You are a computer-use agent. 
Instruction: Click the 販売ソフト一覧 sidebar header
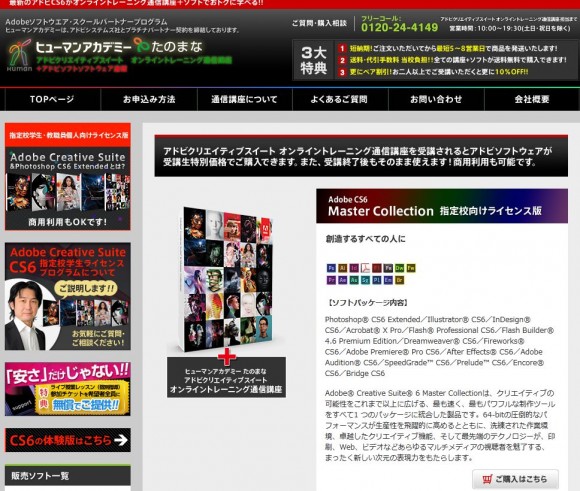pyautogui.click(x=68, y=475)
